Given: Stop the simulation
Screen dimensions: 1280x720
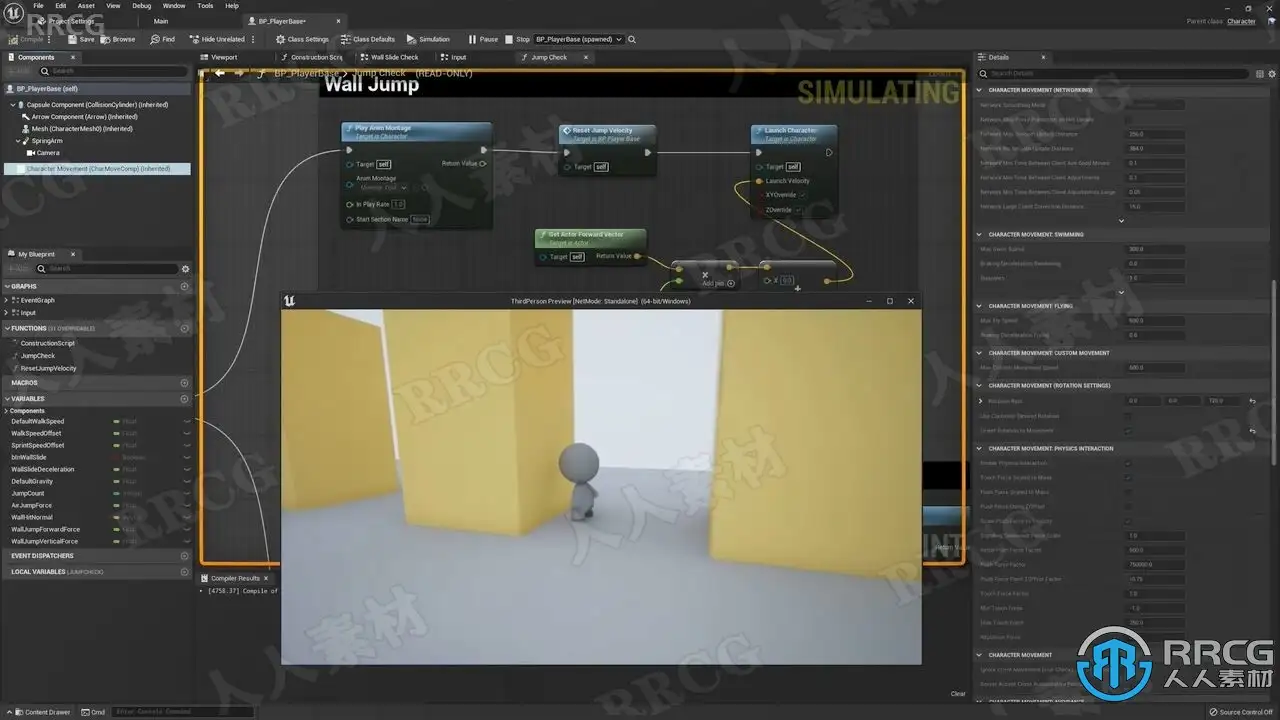Looking at the screenshot, I should [517, 39].
